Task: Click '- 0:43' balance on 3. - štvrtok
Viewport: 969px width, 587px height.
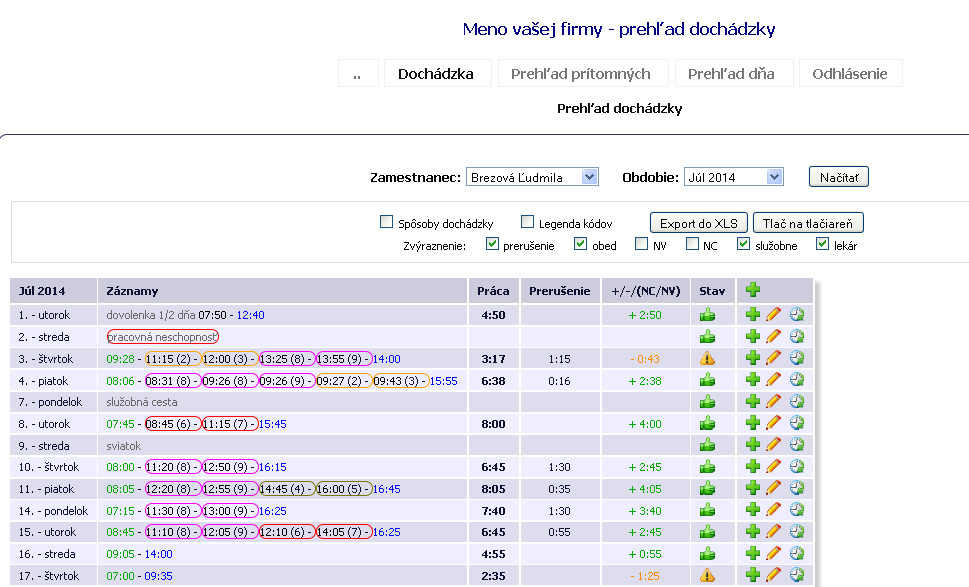Action: (x=645, y=359)
